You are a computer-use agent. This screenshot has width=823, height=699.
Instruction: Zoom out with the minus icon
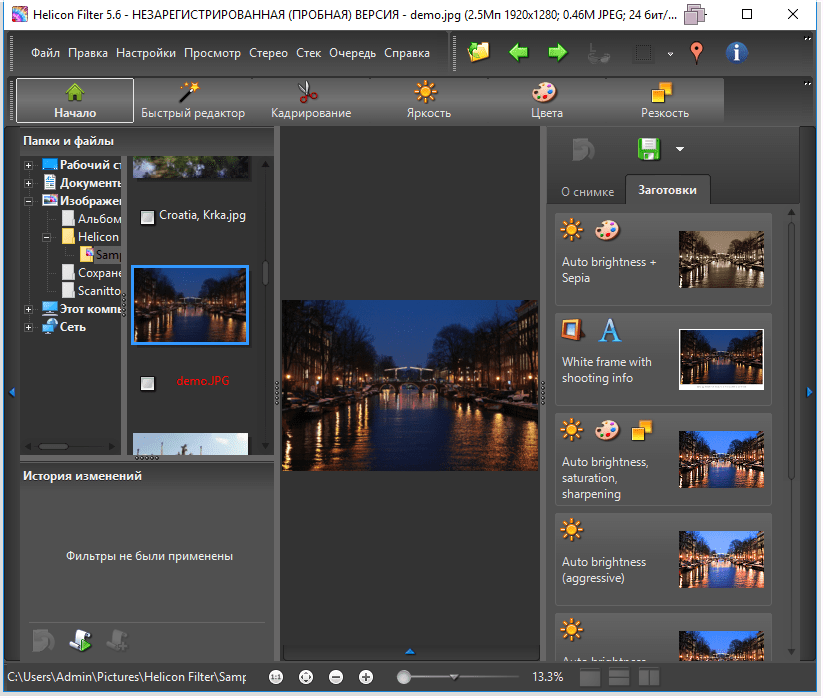[x=336, y=677]
